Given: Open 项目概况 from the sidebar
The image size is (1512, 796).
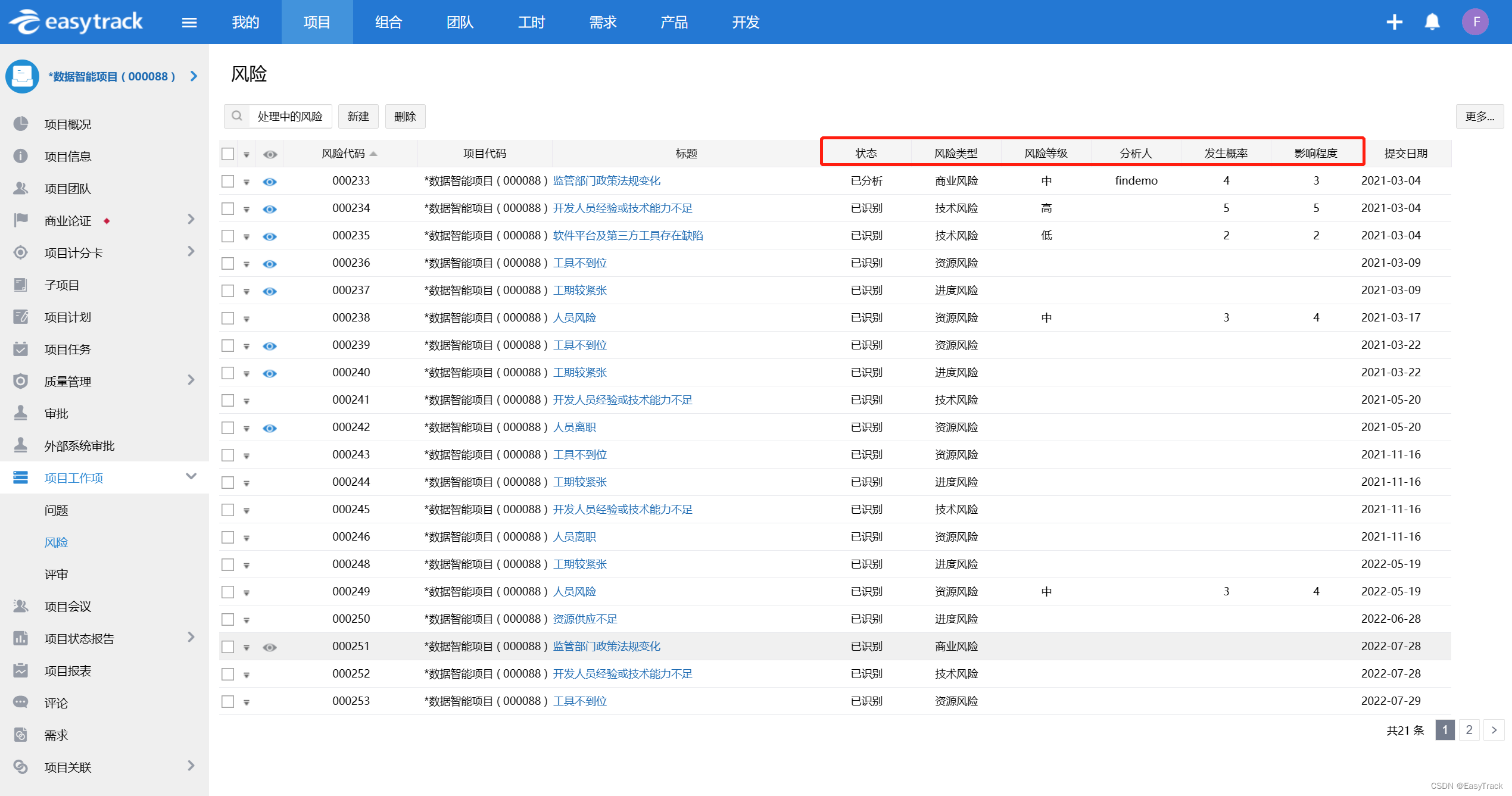Looking at the screenshot, I should [67, 124].
